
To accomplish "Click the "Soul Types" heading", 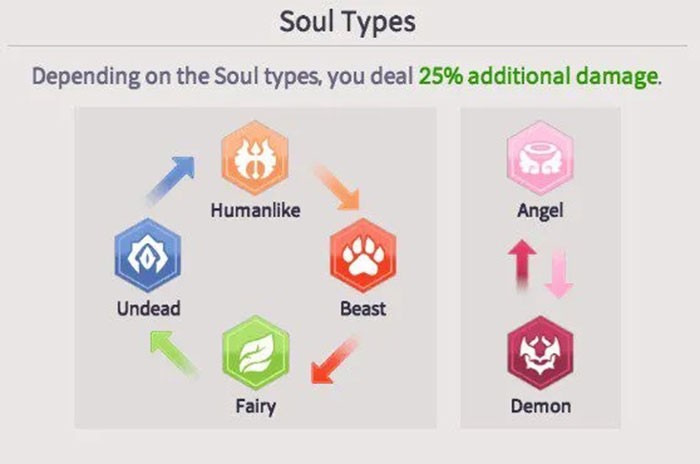I will click(x=351, y=20).
